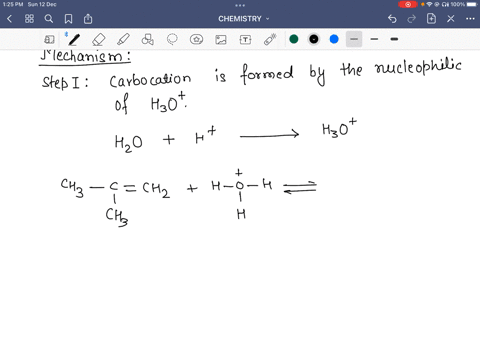Tap the three-dot multitasking indicator
The width and height of the screenshot is (480, 360).
240,5
